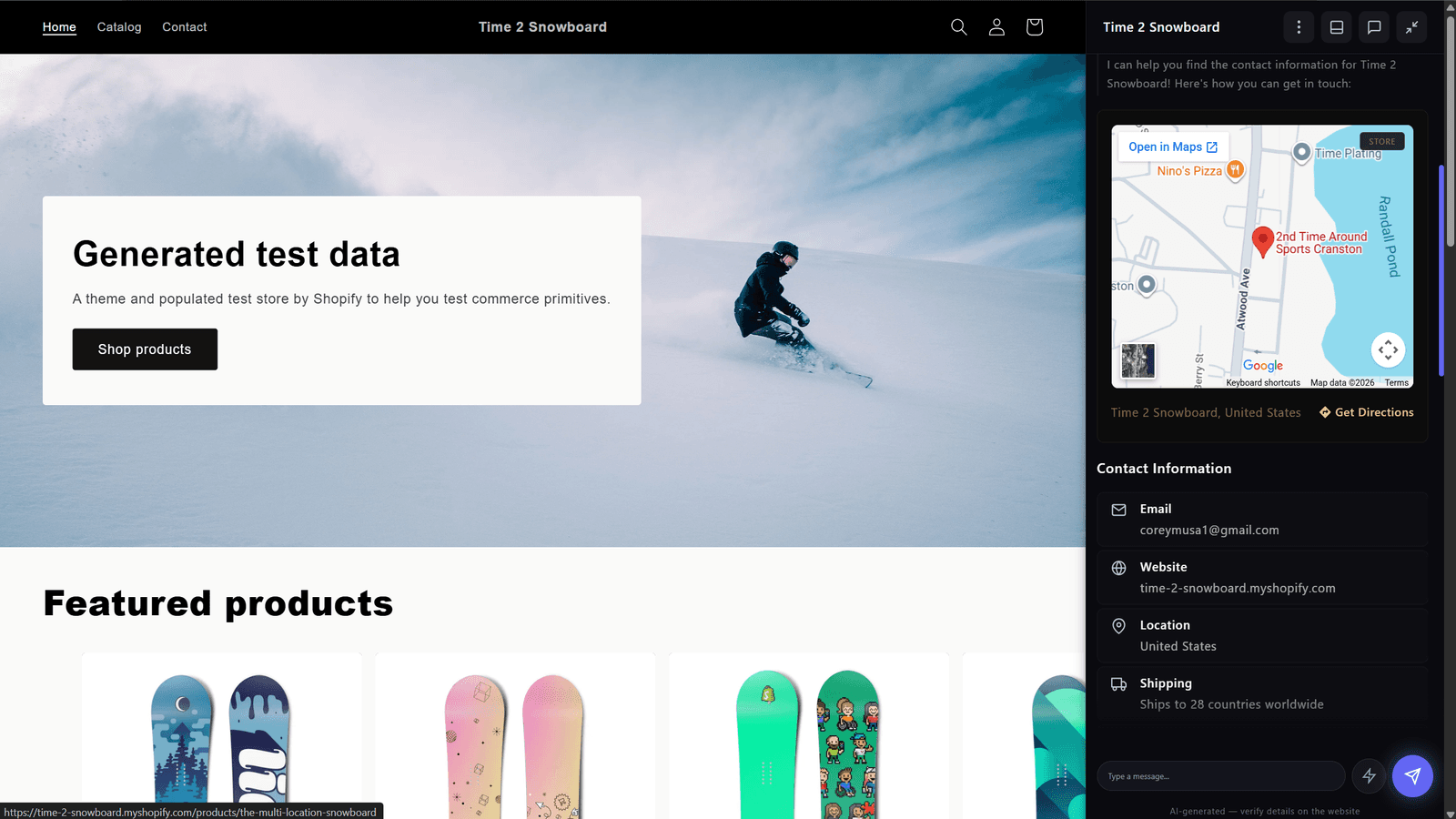The image size is (1456, 819).
Task: Send the chat message
Action: 1412,776
